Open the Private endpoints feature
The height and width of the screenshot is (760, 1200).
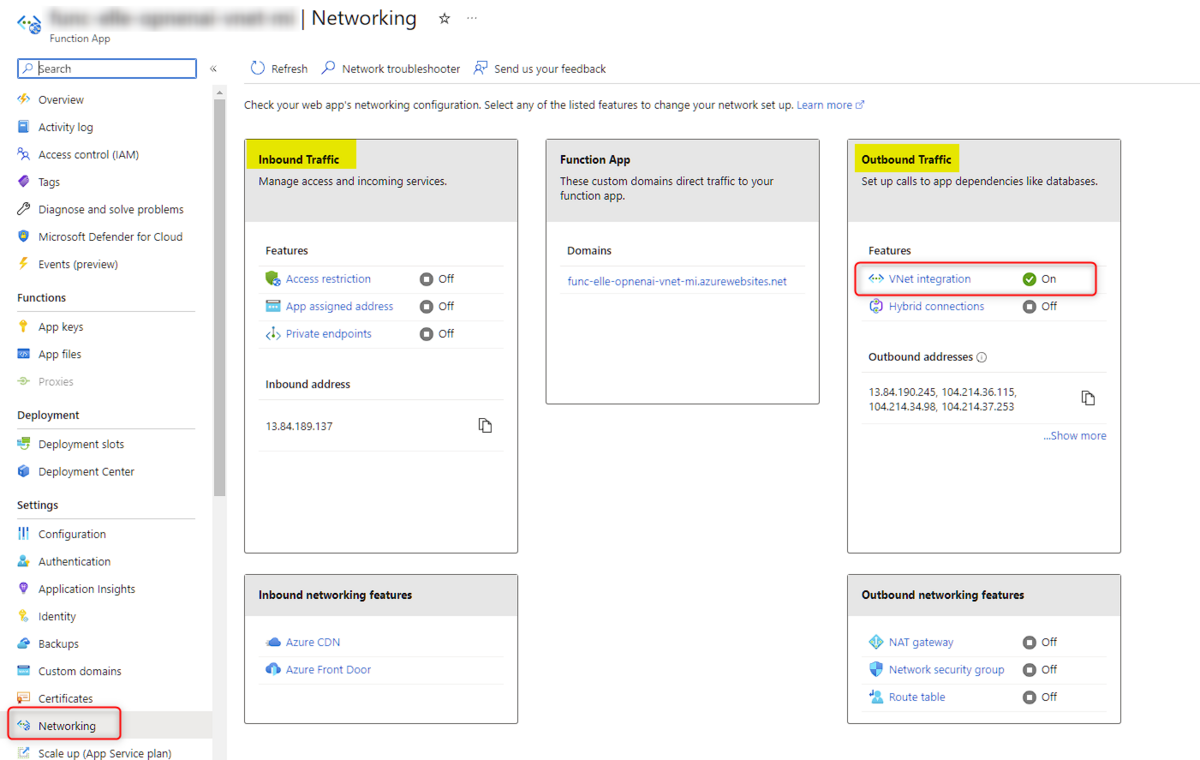[328, 334]
